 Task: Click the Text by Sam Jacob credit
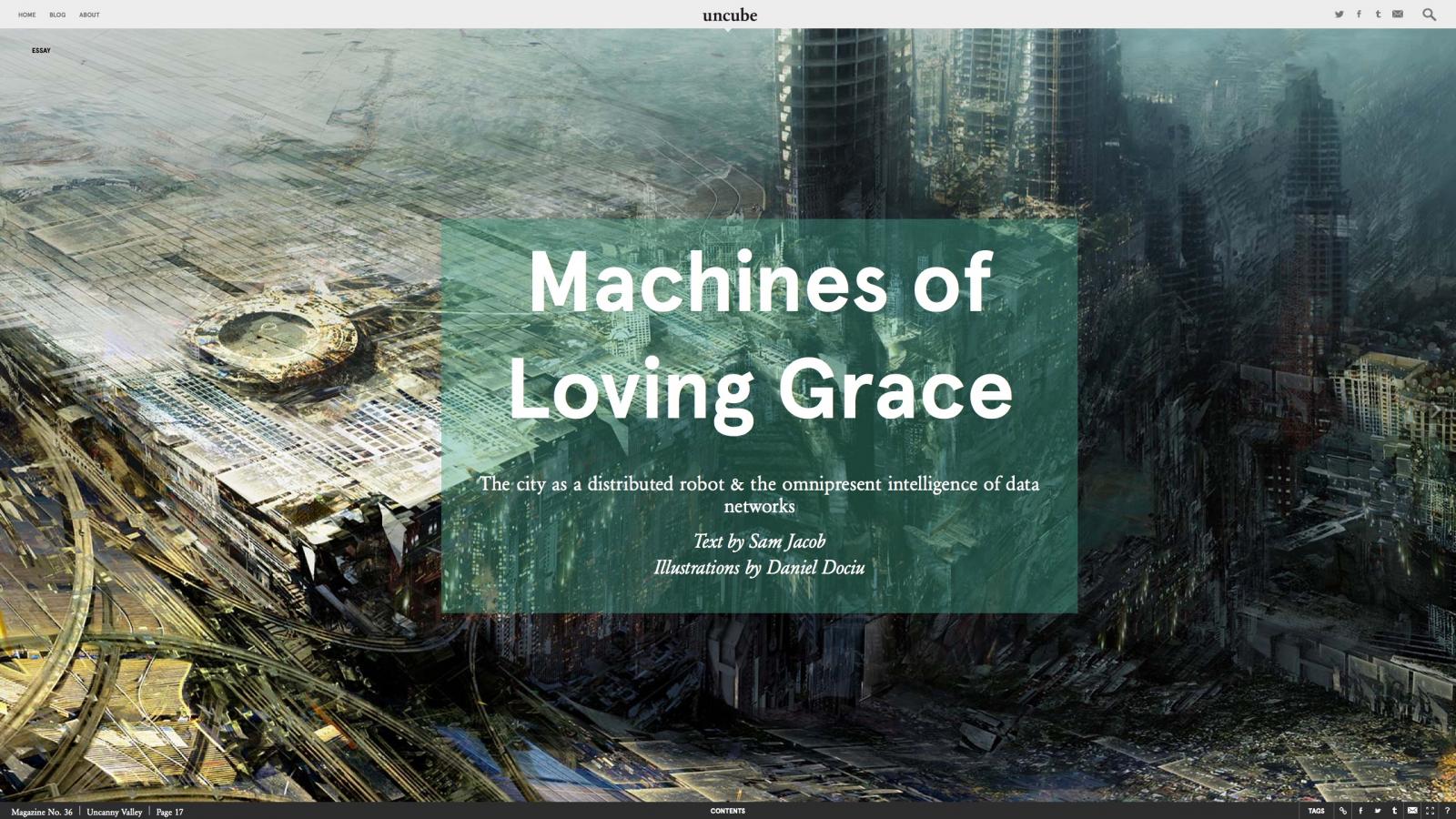pyautogui.click(x=759, y=541)
